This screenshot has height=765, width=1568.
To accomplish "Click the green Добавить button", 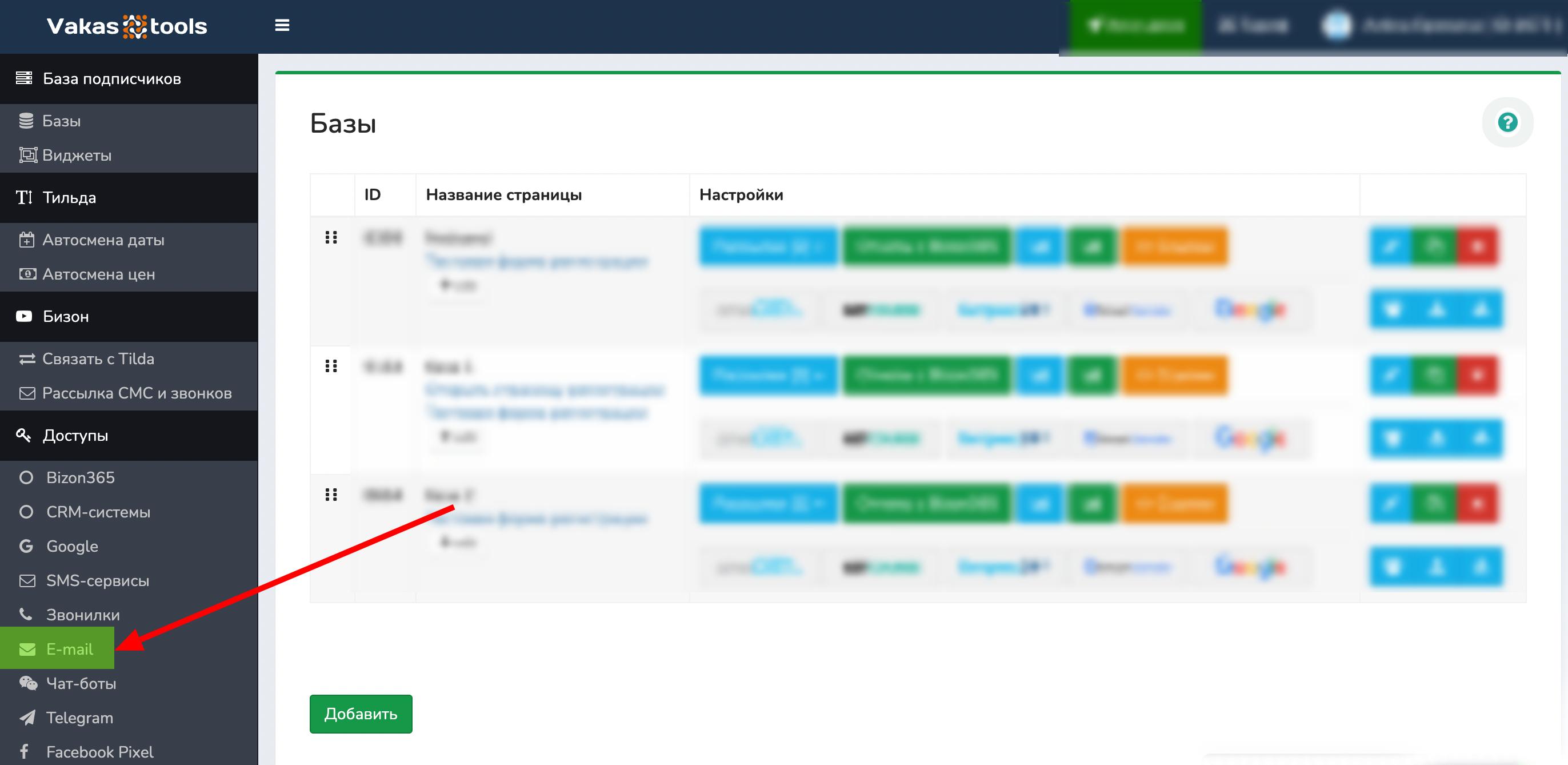I will click(361, 714).
